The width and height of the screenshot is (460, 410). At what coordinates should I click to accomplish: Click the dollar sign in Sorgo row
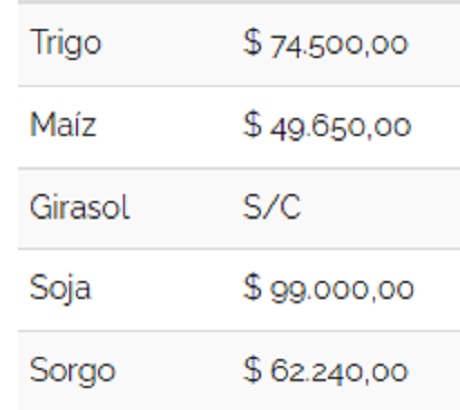tap(252, 369)
